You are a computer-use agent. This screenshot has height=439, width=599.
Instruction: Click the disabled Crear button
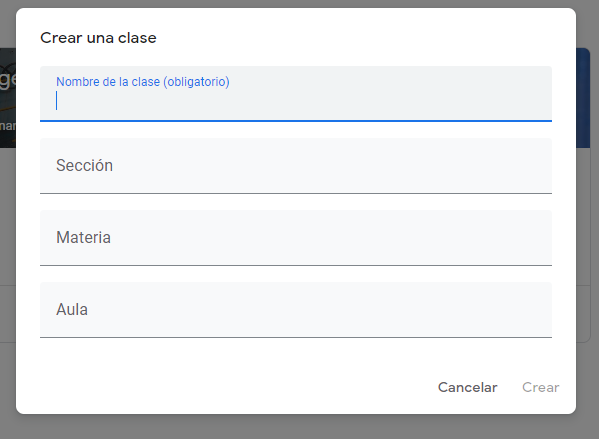pos(541,387)
